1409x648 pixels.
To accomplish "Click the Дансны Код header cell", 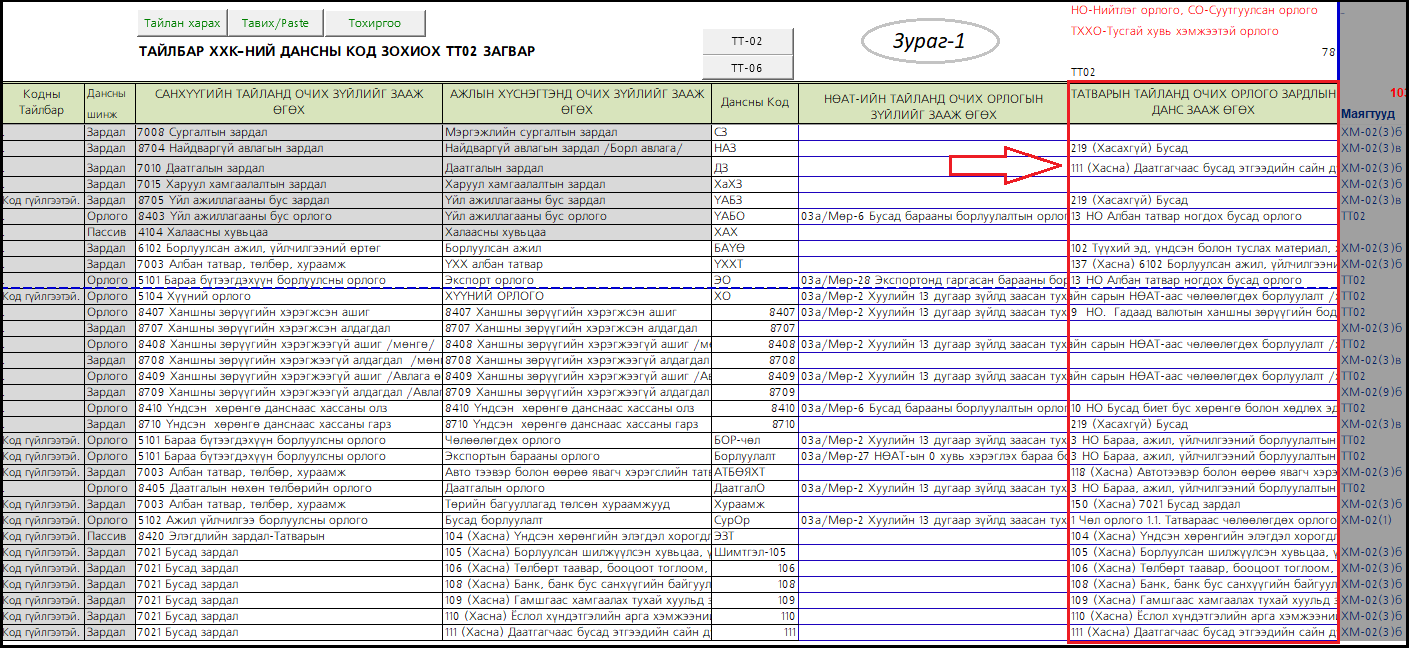I will coord(754,102).
